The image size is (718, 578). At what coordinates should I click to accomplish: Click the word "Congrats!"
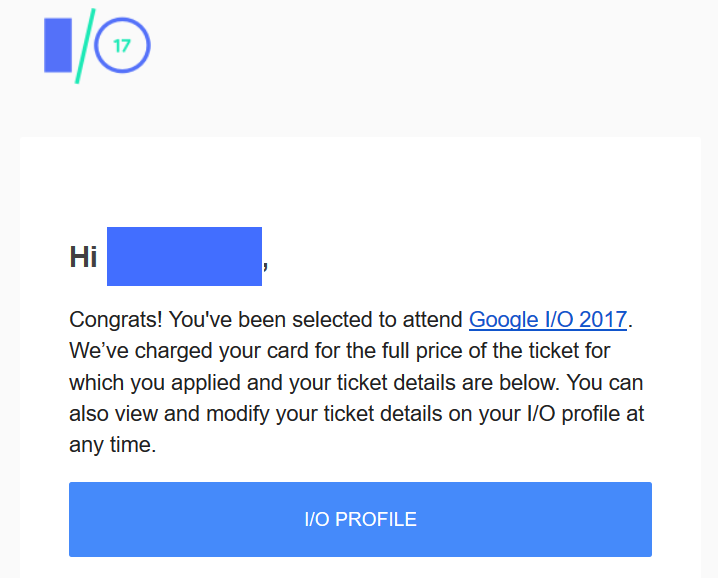(x=116, y=320)
